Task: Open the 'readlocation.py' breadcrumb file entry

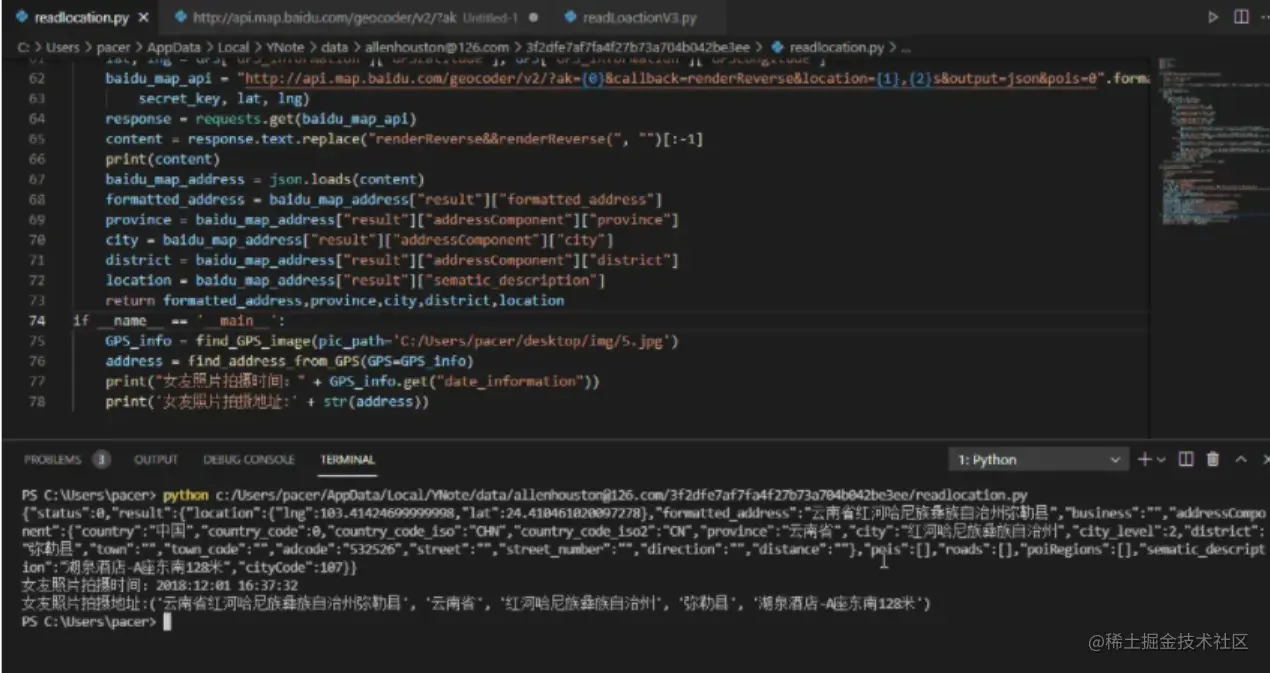Action: tap(830, 47)
